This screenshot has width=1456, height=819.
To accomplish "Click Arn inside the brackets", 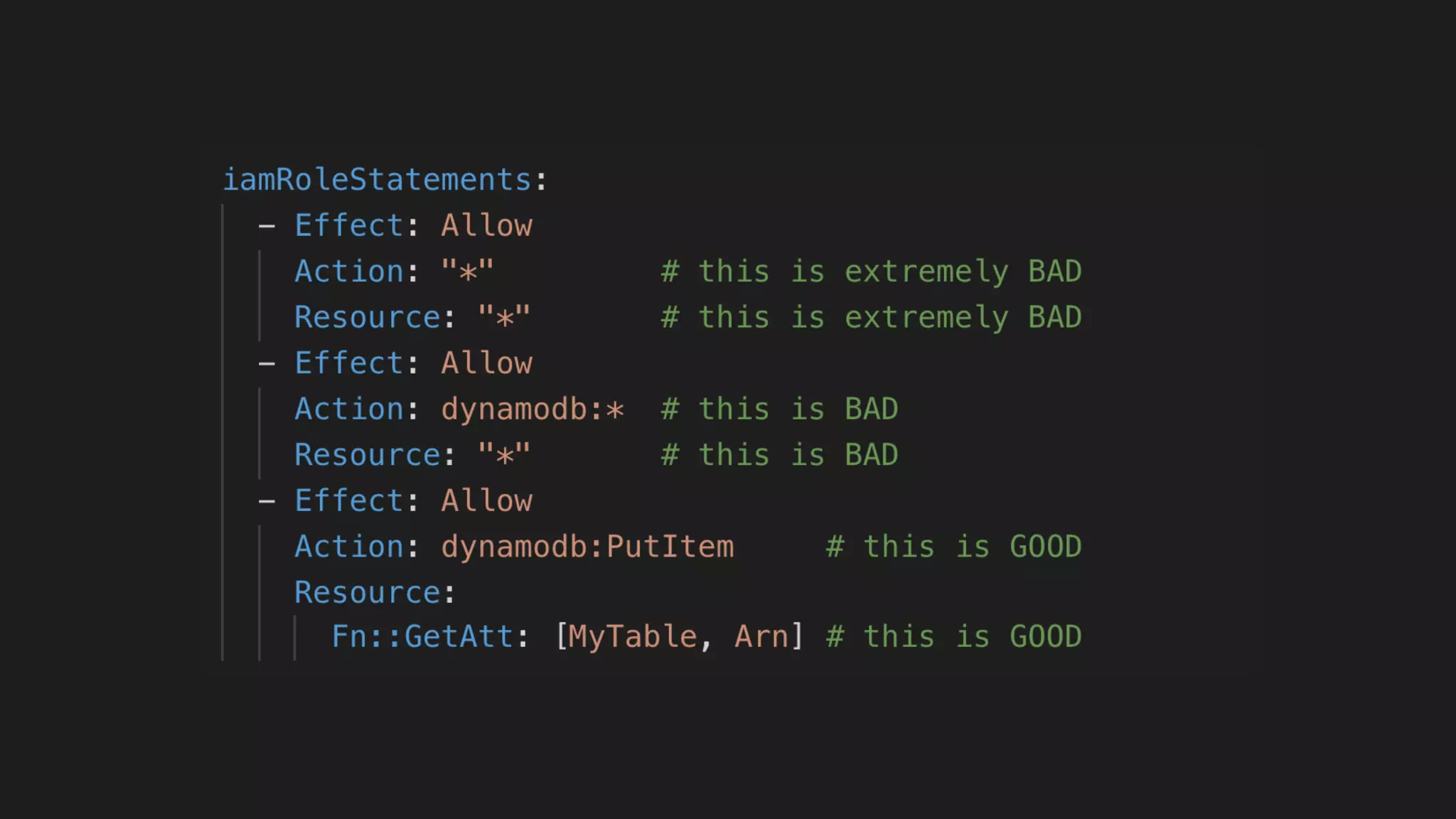I will (761, 636).
